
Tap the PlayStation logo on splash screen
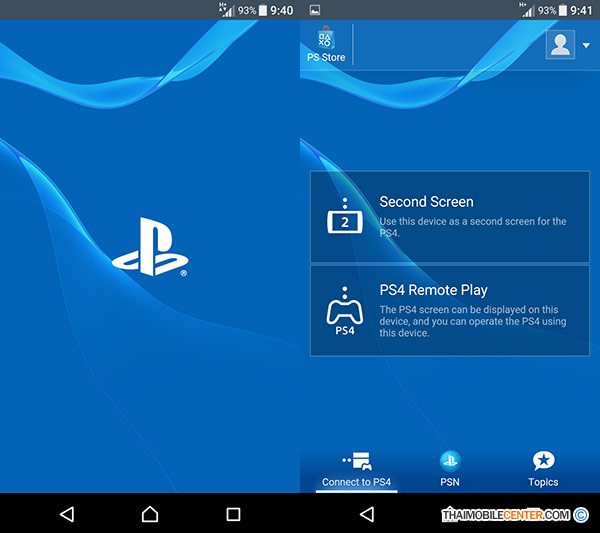tap(150, 247)
